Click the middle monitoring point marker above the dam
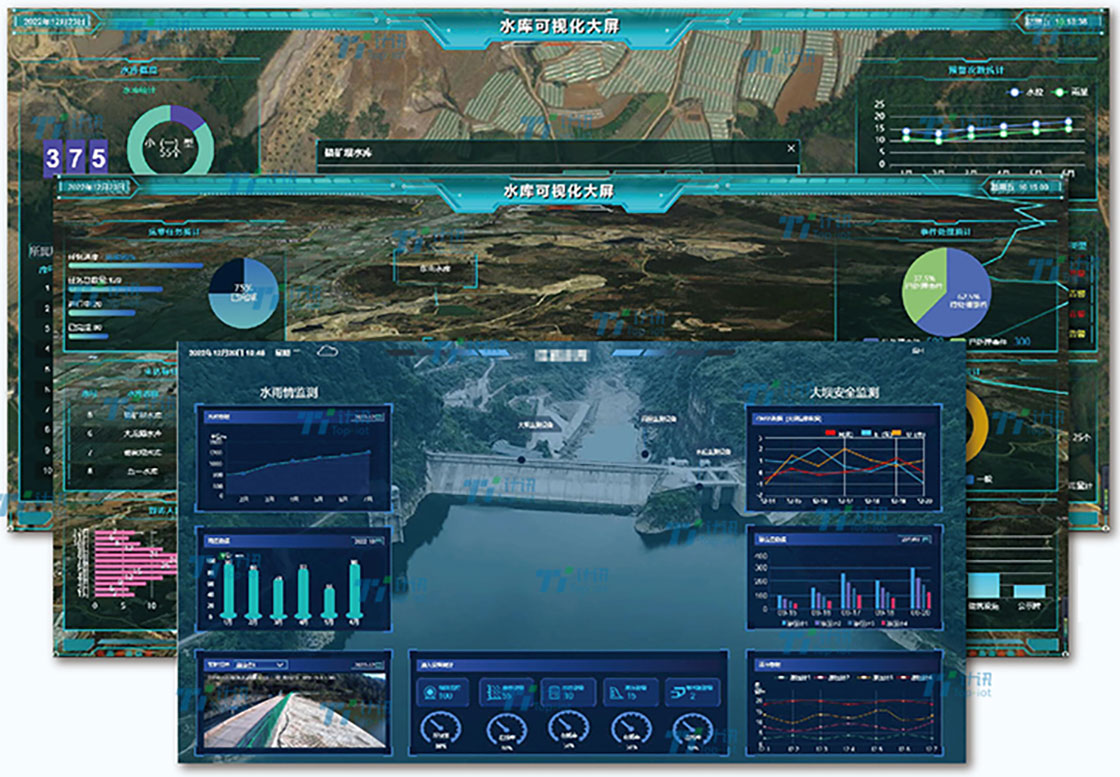Viewport: 1120px width, 777px height. (645, 453)
